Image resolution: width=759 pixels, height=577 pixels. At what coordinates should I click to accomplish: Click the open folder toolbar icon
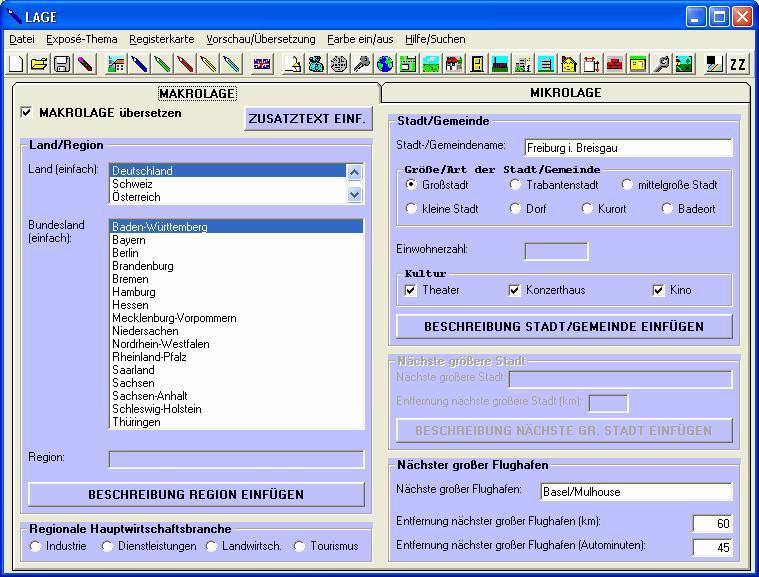[x=38, y=64]
